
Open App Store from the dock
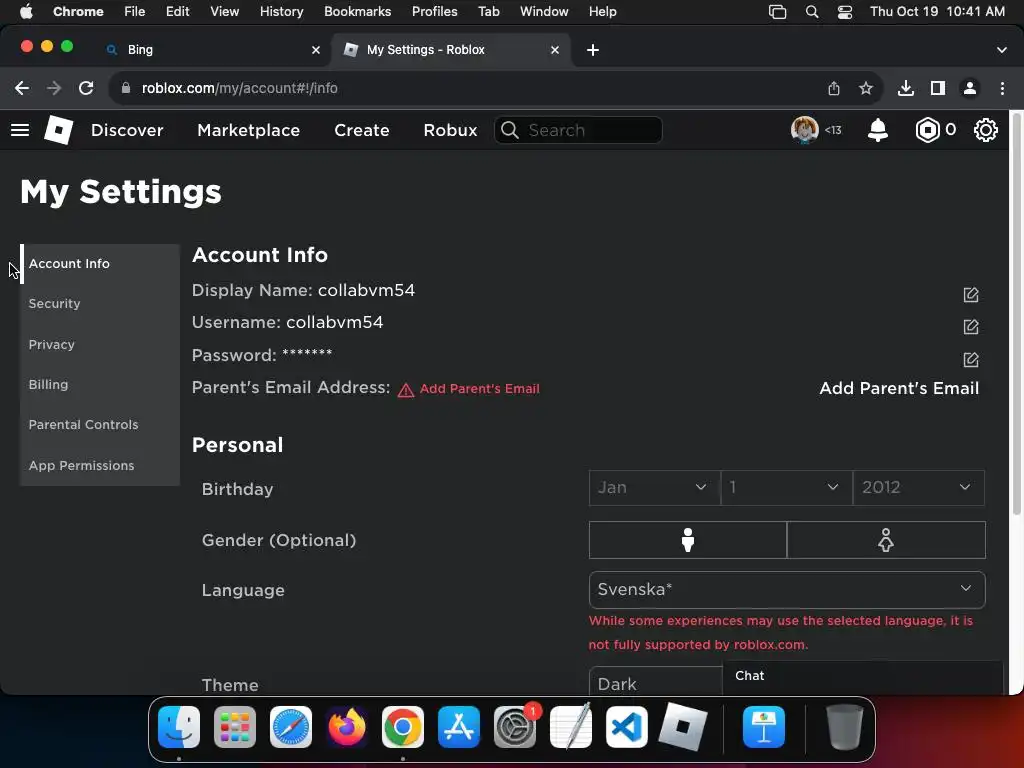459,727
